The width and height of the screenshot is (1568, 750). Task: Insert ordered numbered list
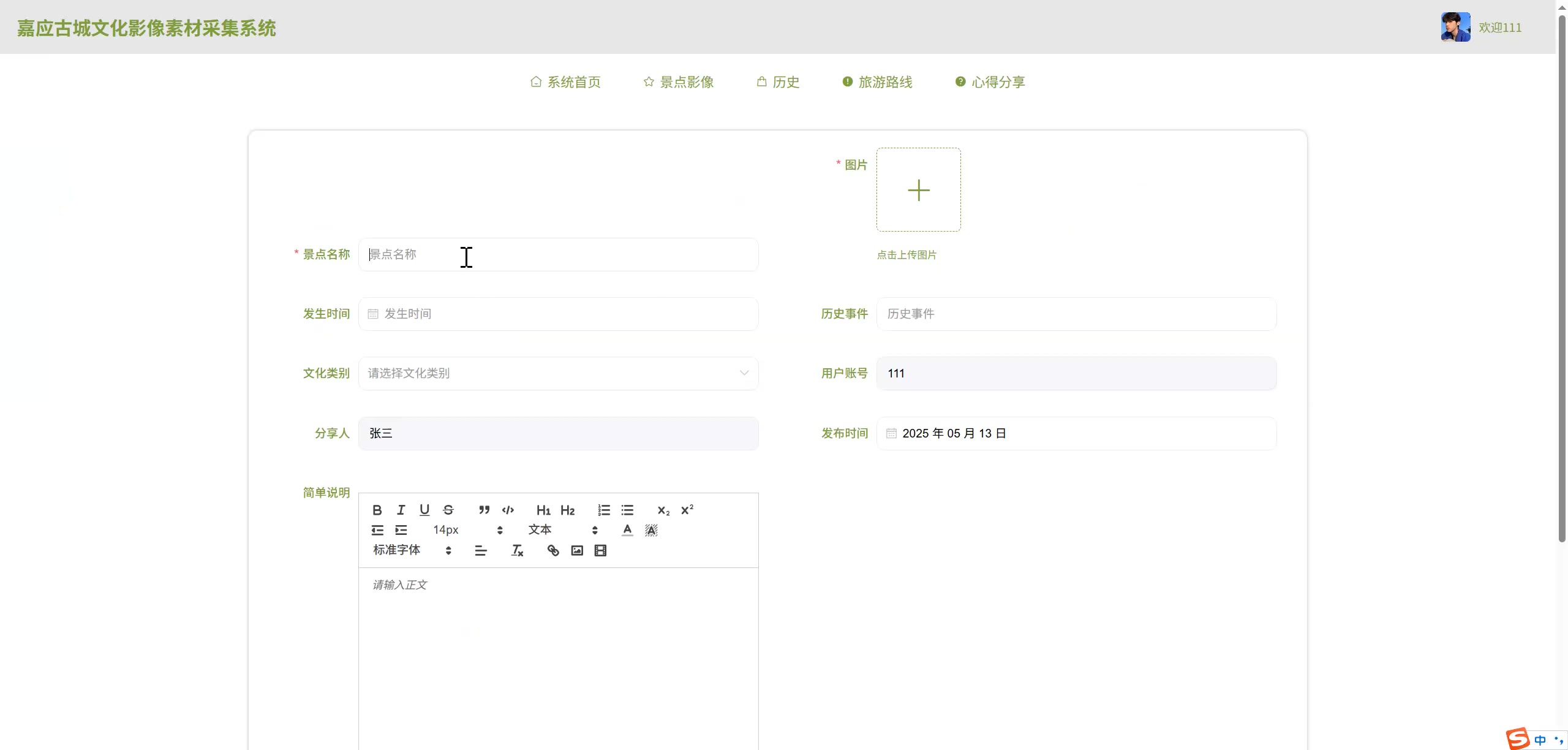tap(604, 510)
